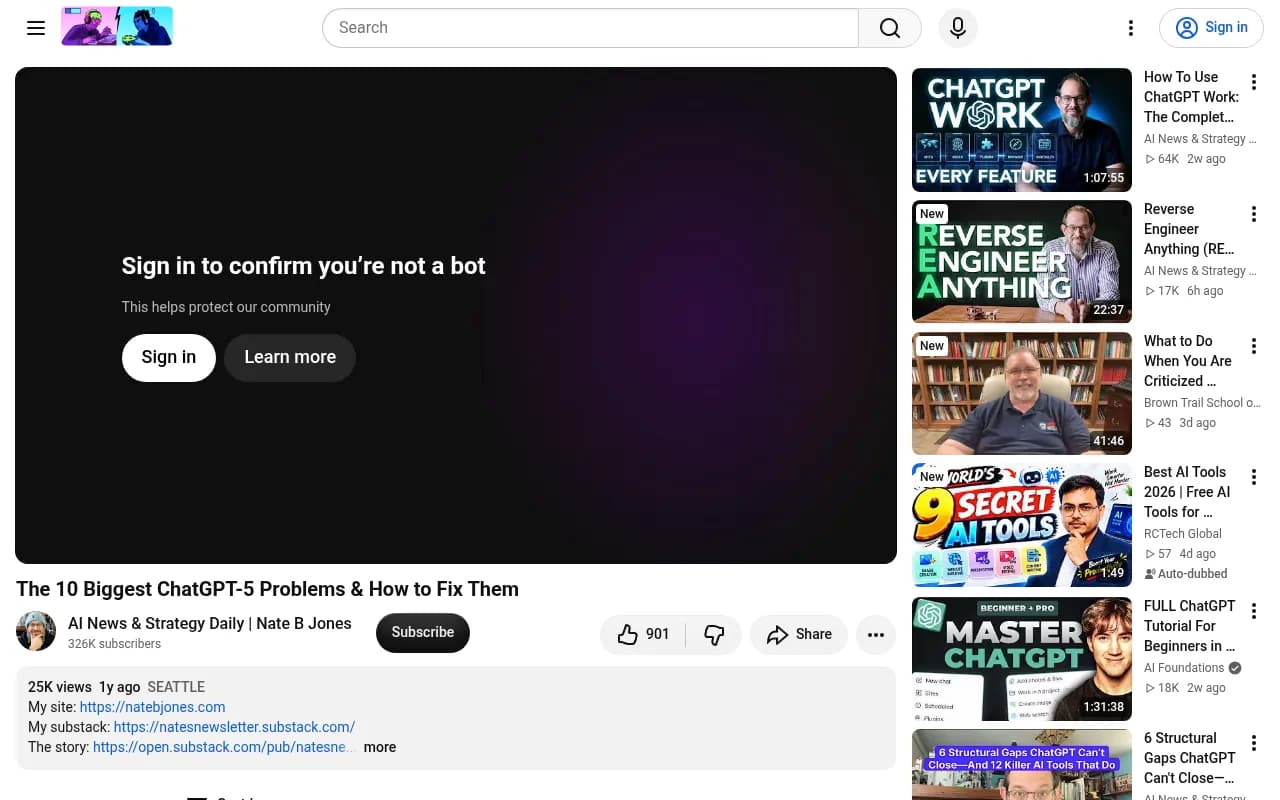The image size is (1280, 800).
Task: Open the open.substack.com story link
Action: coord(224,747)
